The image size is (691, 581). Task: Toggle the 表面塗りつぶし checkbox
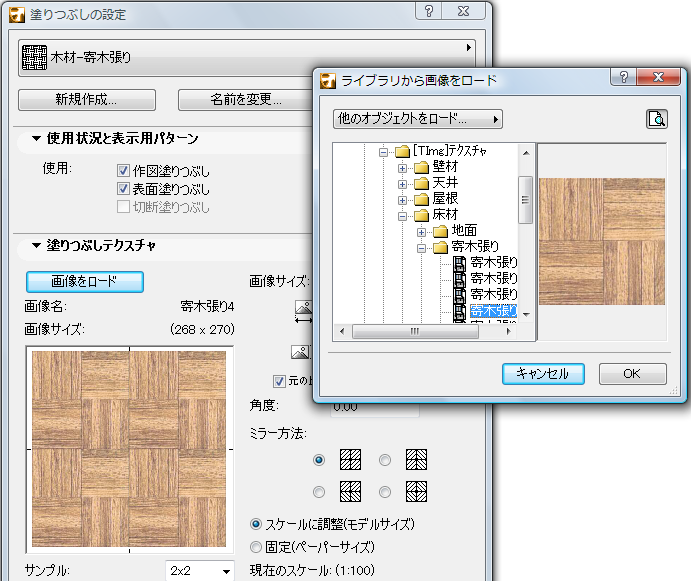pos(123,189)
